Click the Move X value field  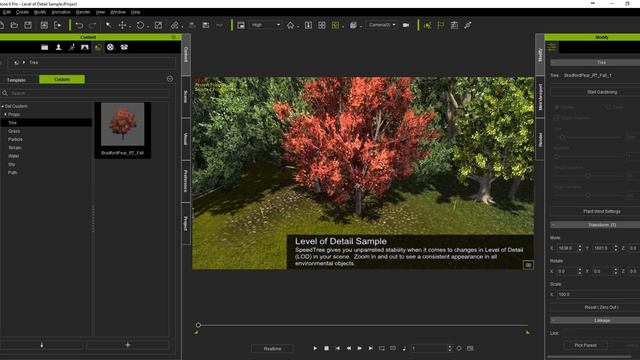coord(567,248)
